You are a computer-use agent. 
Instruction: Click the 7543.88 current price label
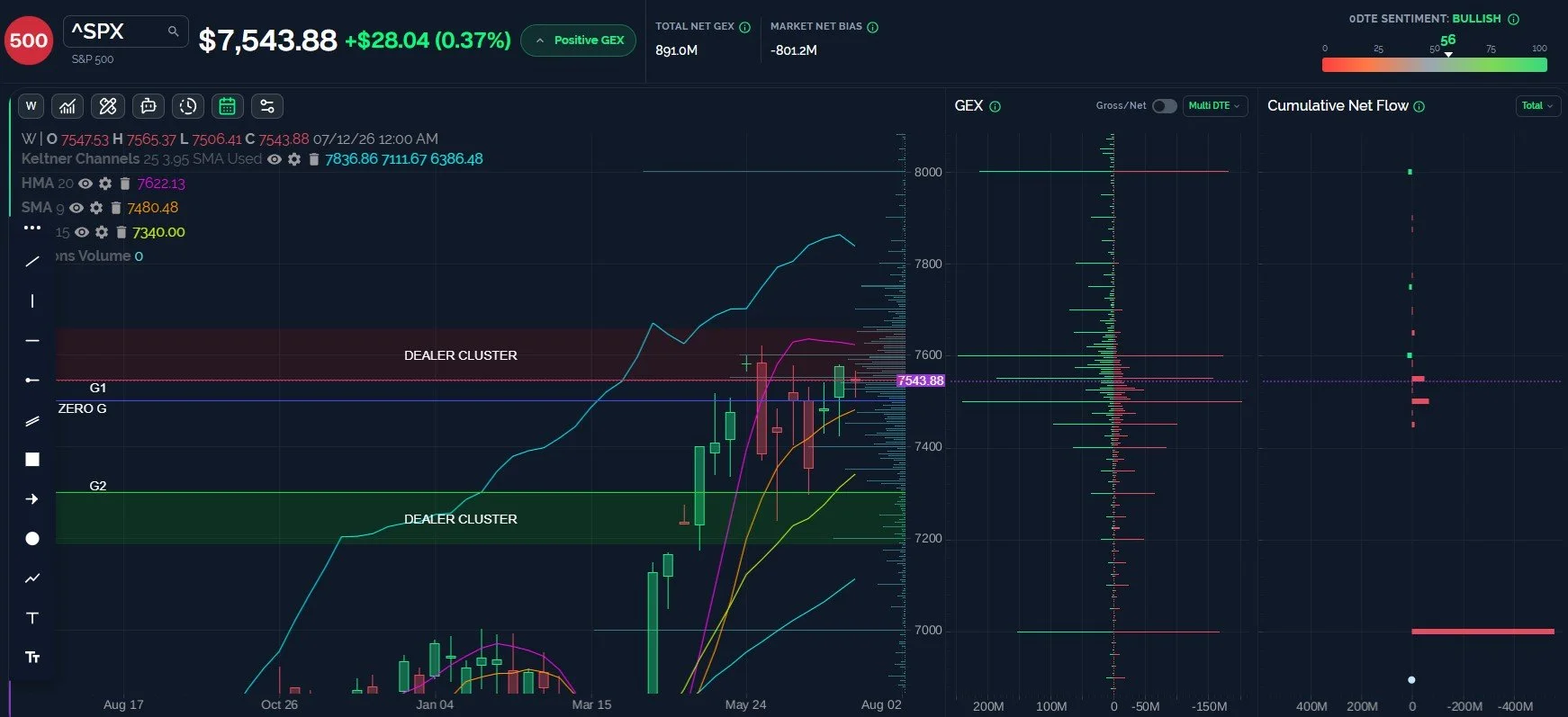click(921, 381)
